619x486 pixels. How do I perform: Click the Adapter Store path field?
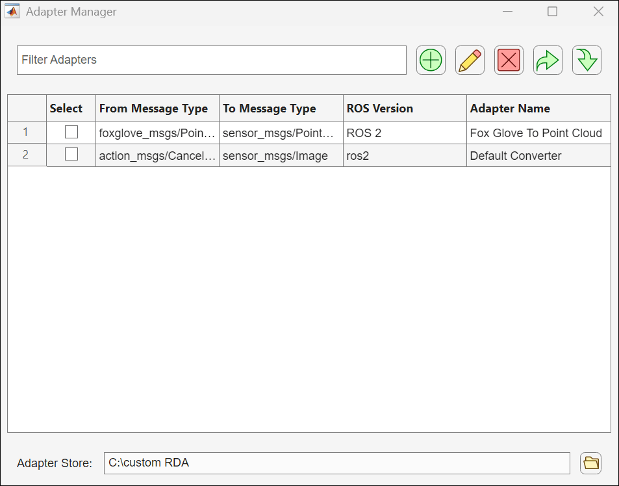[x=337, y=463]
